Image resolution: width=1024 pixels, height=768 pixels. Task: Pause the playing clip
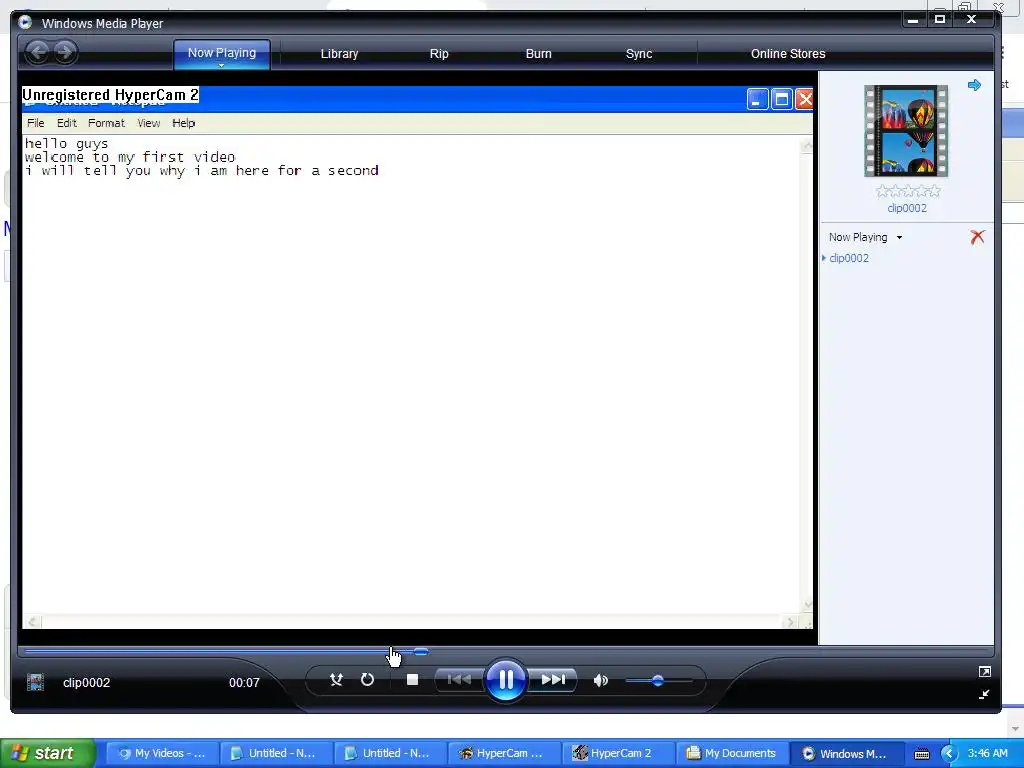(506, 680)
